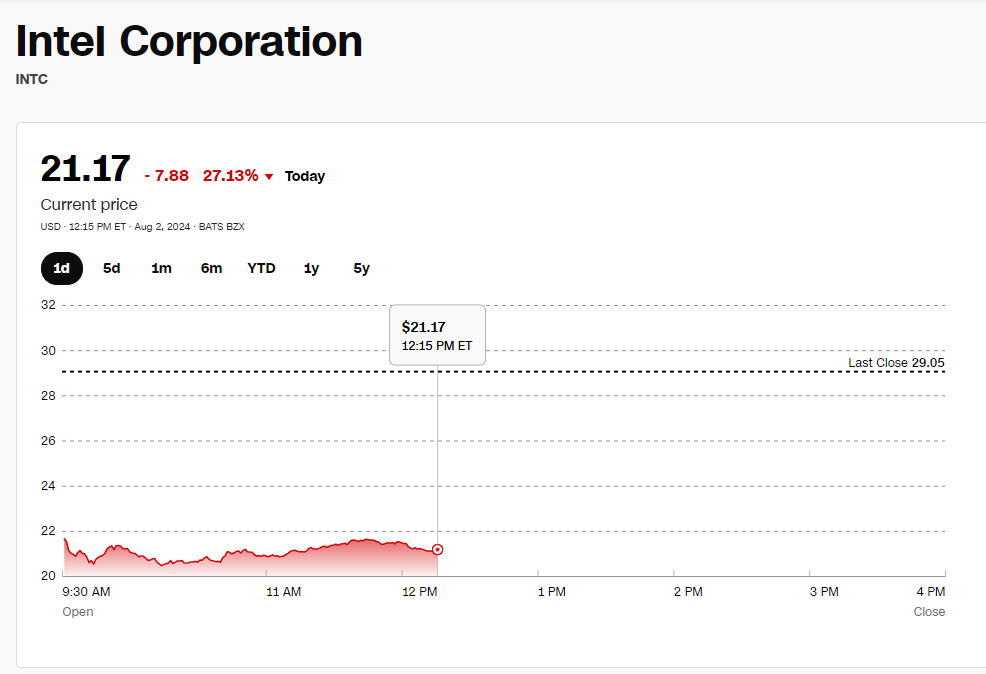The image size is (986, 674).
Task: Click the 4 PM axis label
Action: (931, 592)
